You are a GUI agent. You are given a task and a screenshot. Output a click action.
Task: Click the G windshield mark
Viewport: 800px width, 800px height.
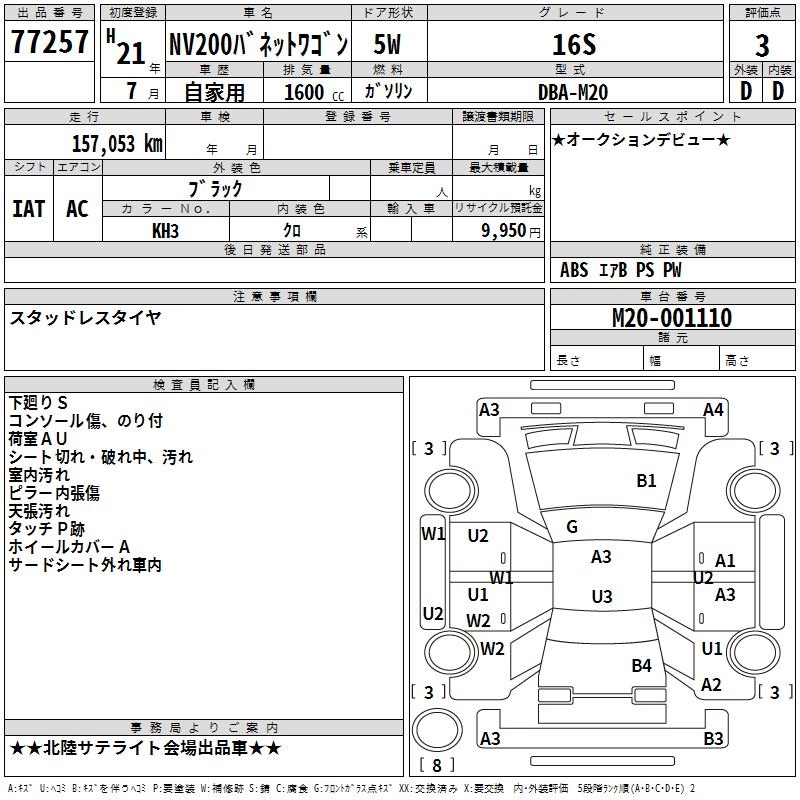[x=572, y=526]
